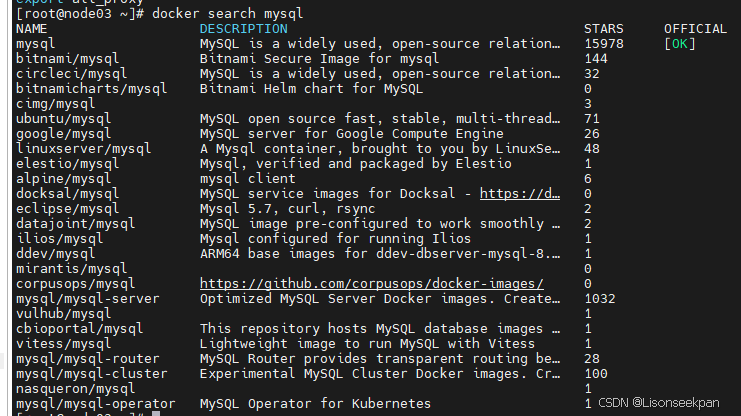The image size is (741, 416).
Task: Select the DESCRIPTION column header
Action: tap(243, 29)
